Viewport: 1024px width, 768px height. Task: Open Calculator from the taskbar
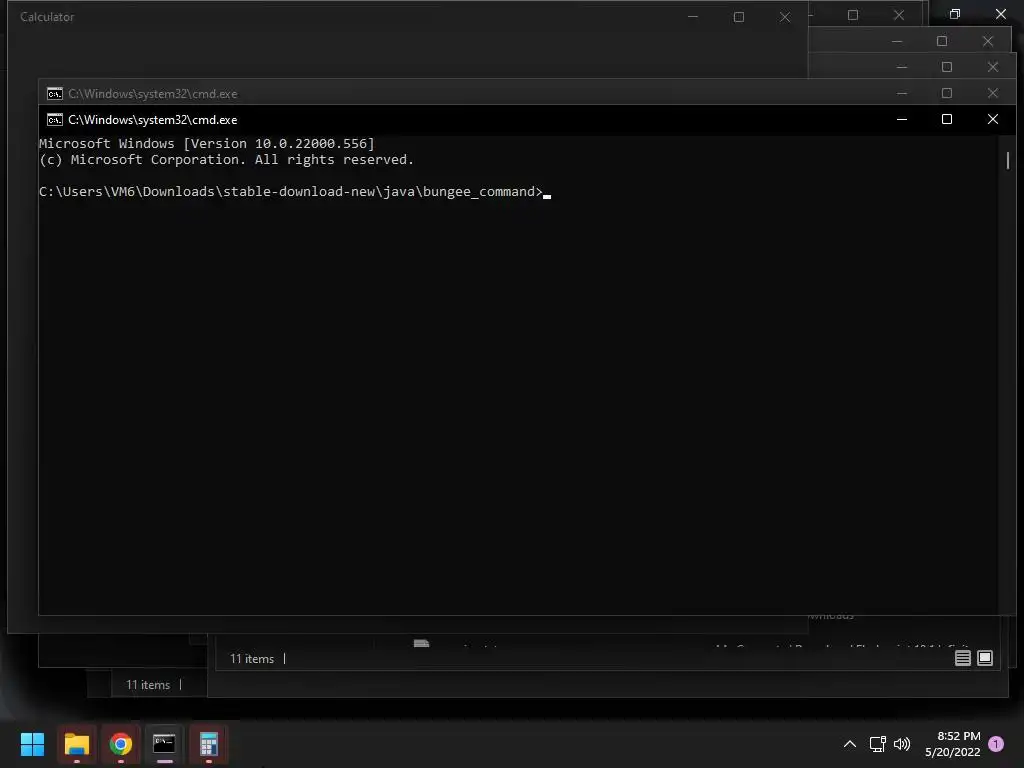(x=208, y=744)
